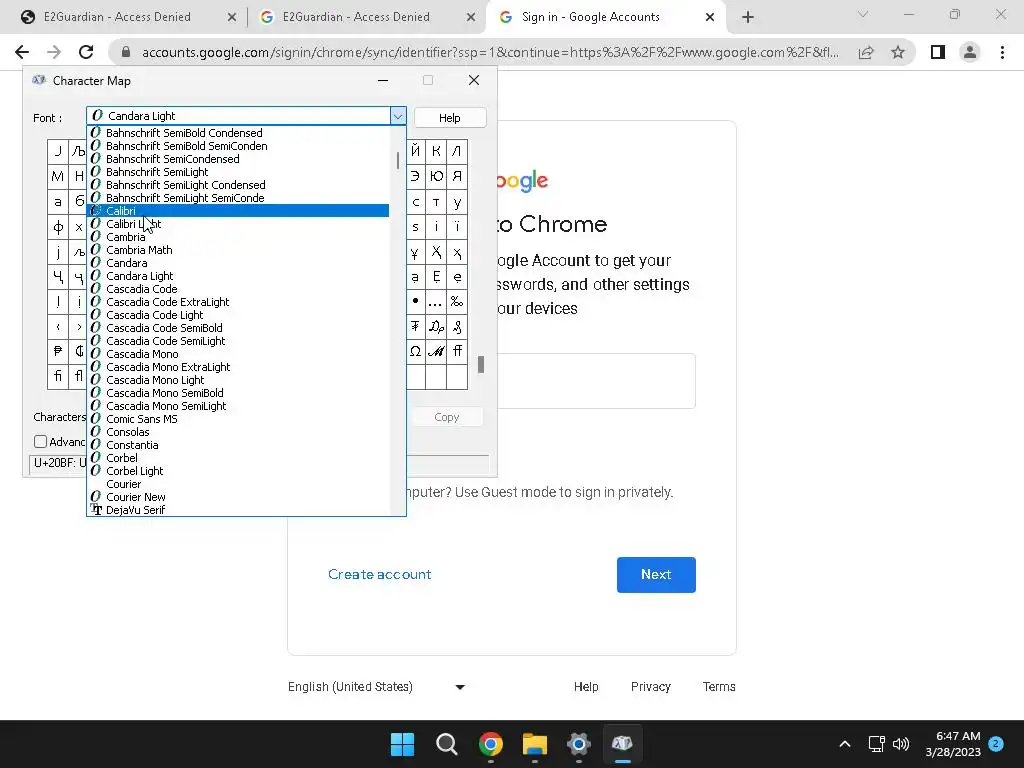1024x768 pixels.
Task: Choose Cambria Math font
Action: (238, 250)
